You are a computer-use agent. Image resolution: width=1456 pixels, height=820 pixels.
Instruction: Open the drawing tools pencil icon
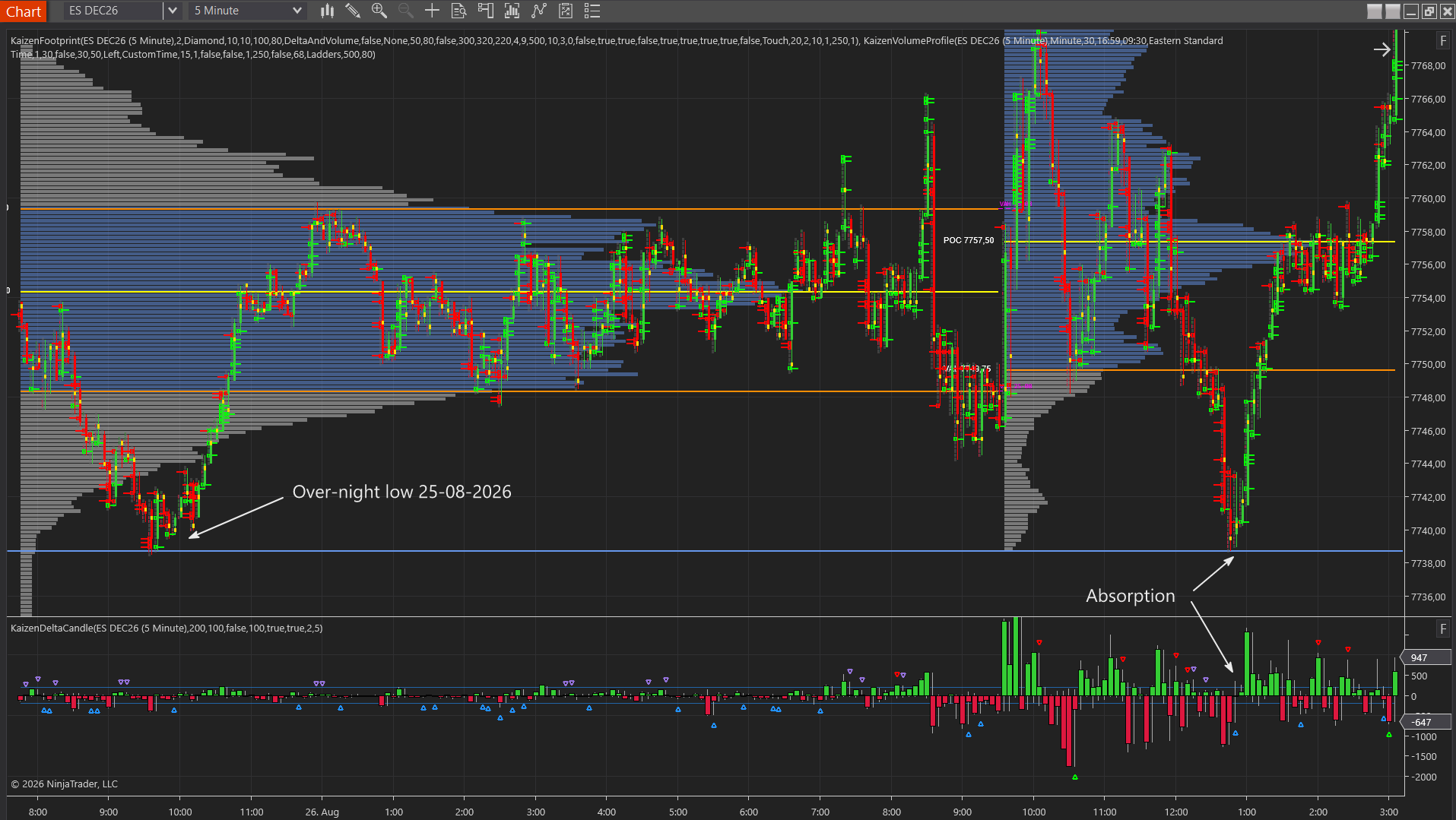pyautogui.click(x=353, y=11)
